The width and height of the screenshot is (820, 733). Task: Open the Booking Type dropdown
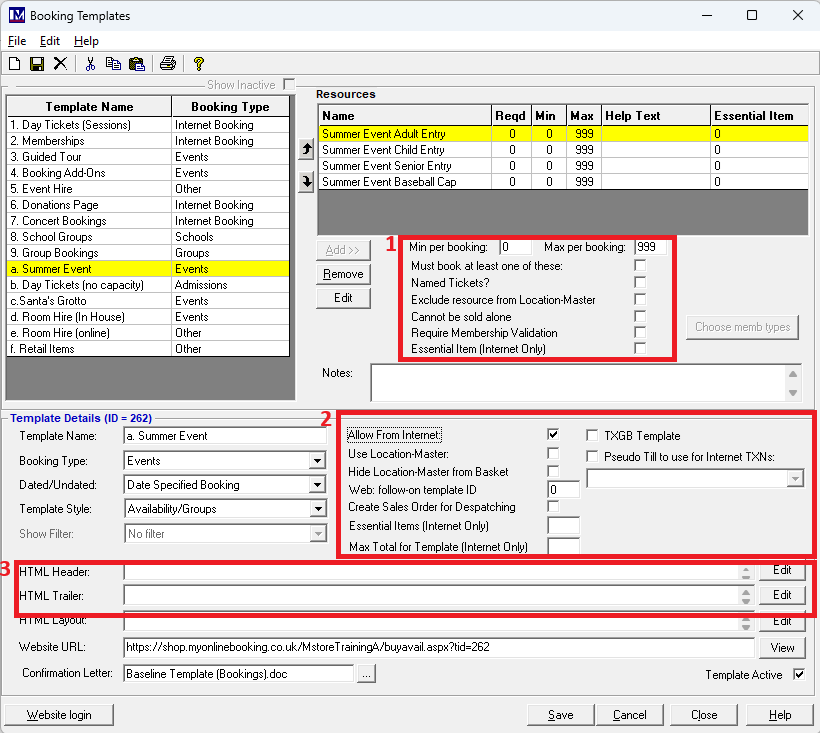pos(317,461)
